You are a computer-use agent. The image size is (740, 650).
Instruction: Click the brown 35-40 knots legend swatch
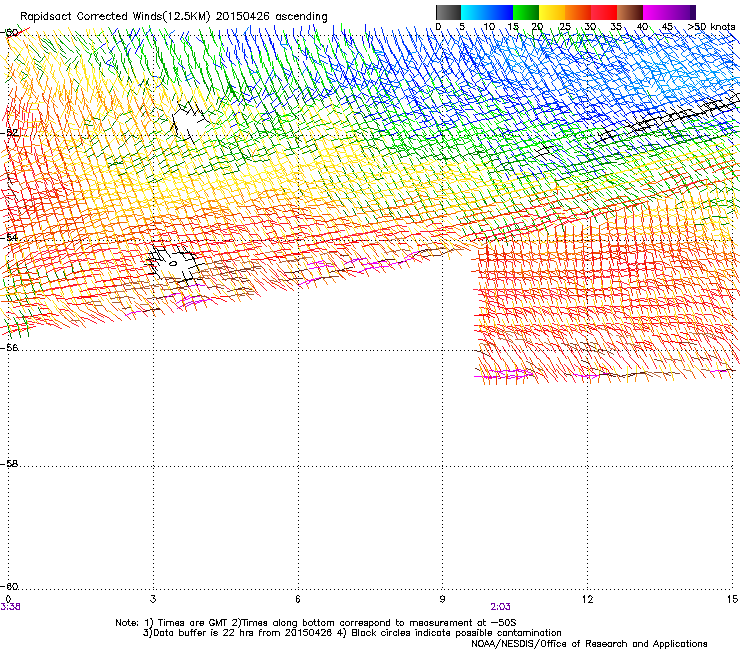[630, 12]
